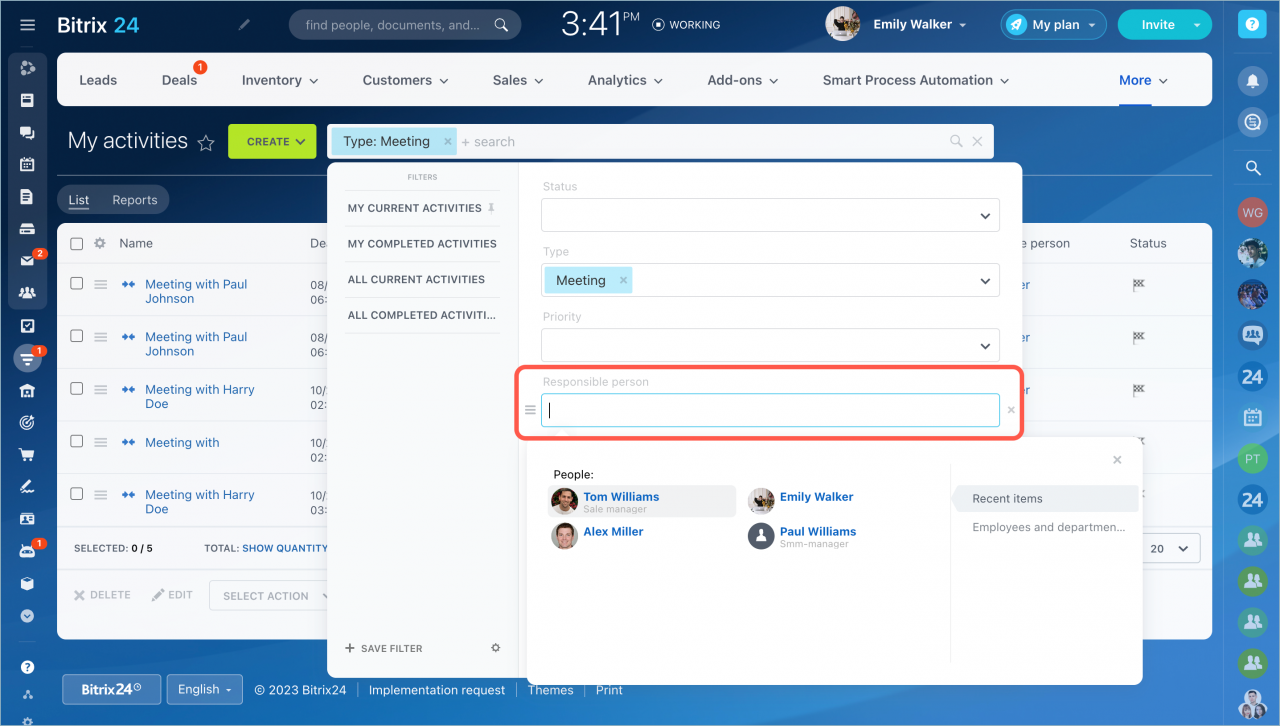Image resolution: width=1280 pixels, height=726 pixels.
Task: Open the chat messages icon in left sidebar
Action: point(27,132)
